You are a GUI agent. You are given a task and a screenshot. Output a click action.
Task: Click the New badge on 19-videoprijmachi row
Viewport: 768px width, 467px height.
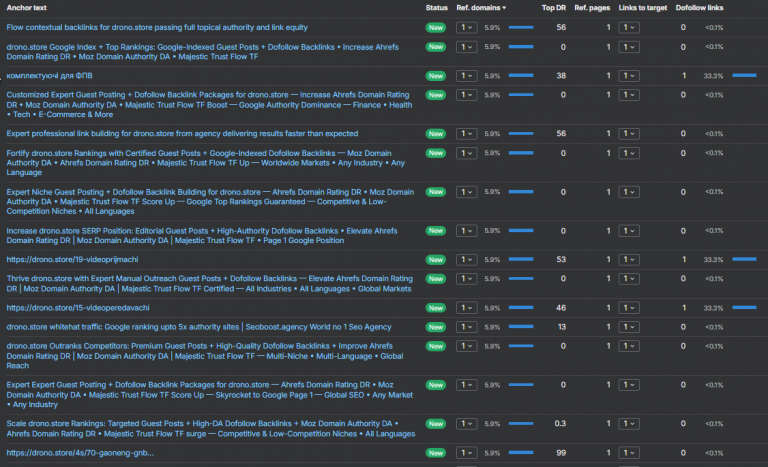[435, 259]
